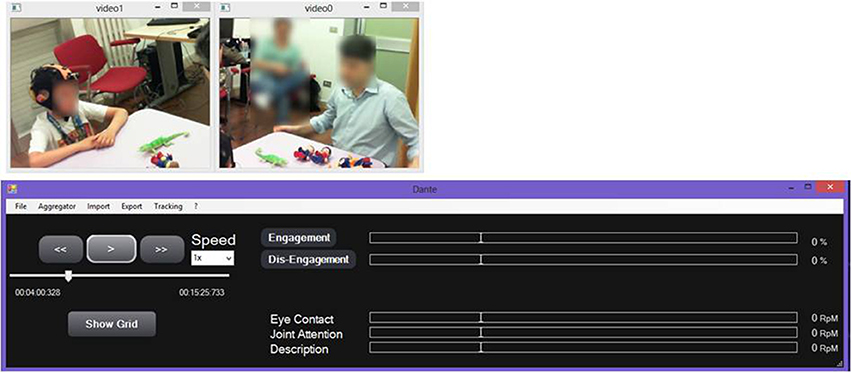Open the Aggregator menu

point(57,206)
